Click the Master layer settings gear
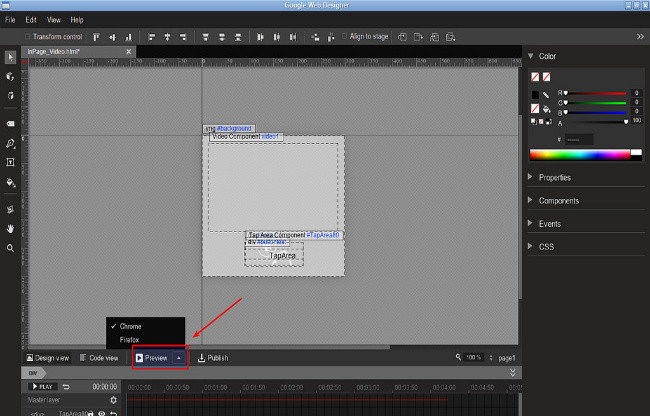The height and width of the screenshot is (416, 650). pyautogui.click(x=113, y=400)
